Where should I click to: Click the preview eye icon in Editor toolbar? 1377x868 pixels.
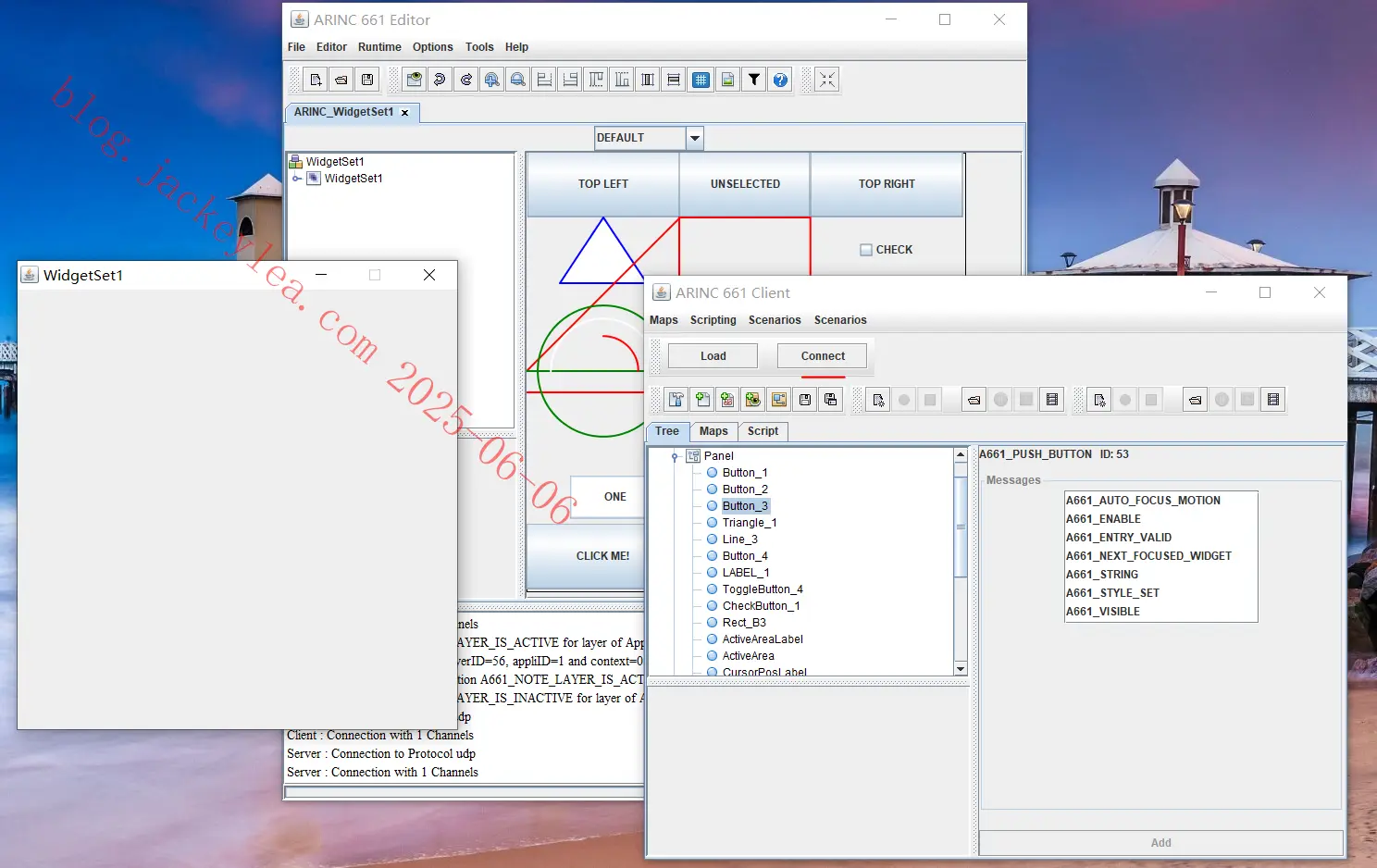coord(414,80)
